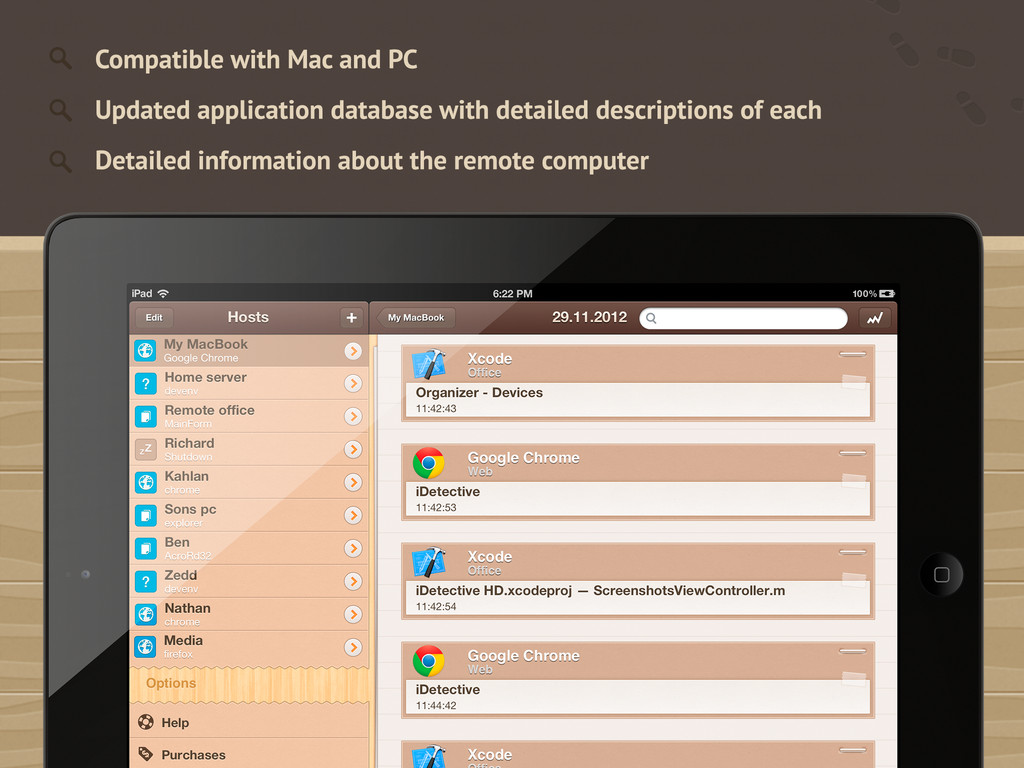Select the Richard host row
The width and height of the screenshot is (1024, 768).
[249, 449]
